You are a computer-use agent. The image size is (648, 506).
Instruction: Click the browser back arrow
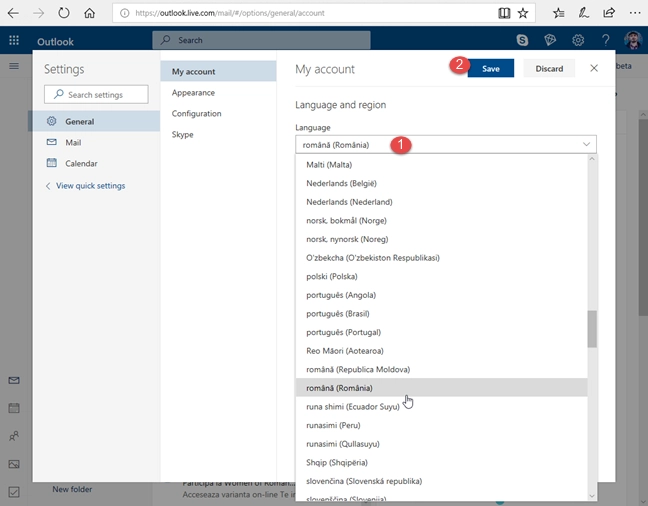pyautogui.click(x=13, y=13)
